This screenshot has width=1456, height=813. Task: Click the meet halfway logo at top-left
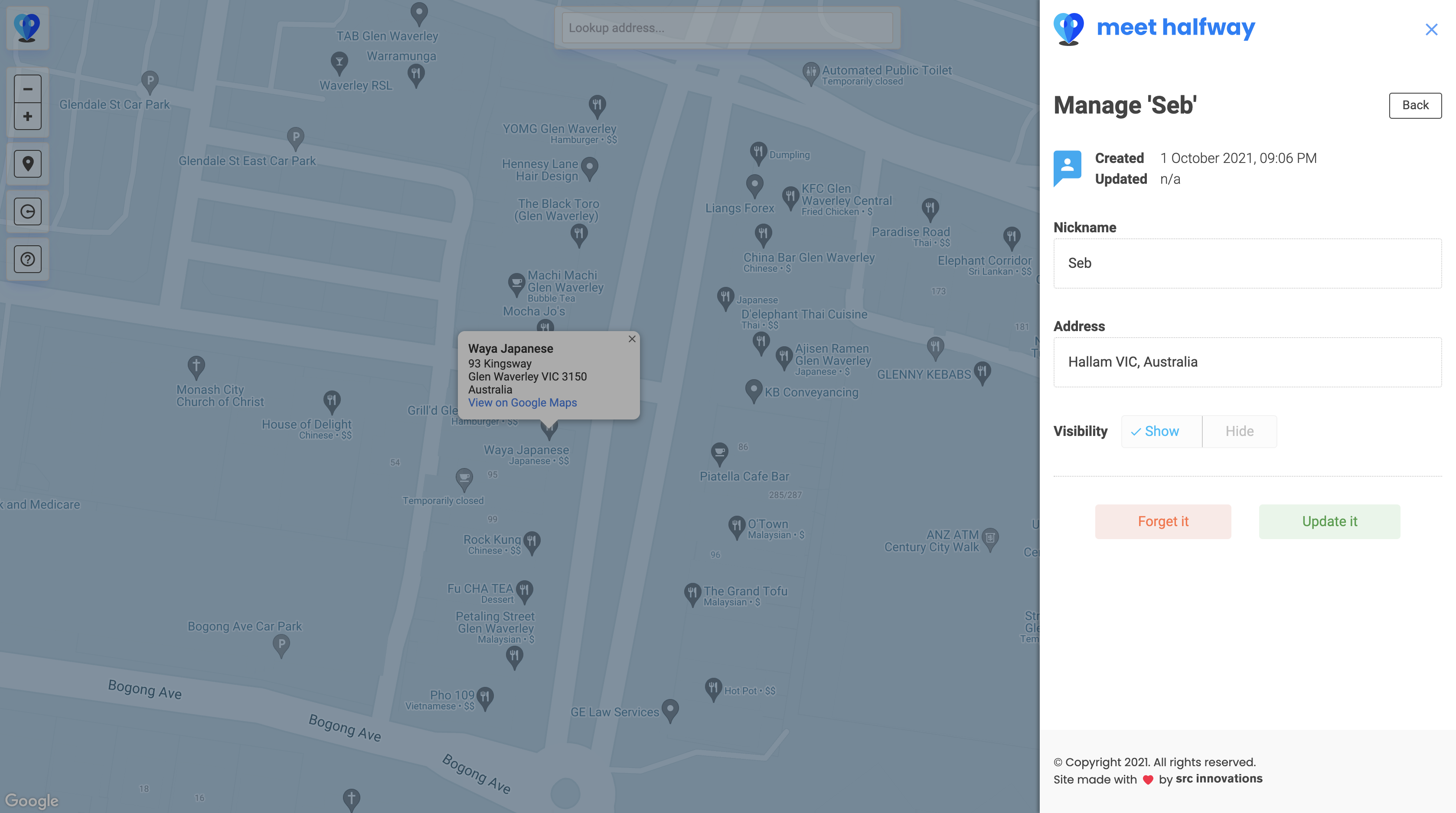[x=27, y=28]
